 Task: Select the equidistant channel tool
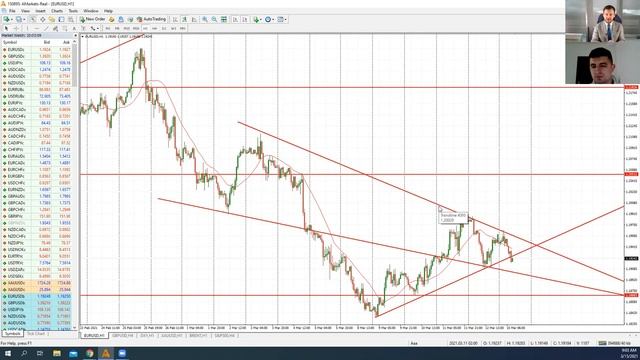(55, 29)
